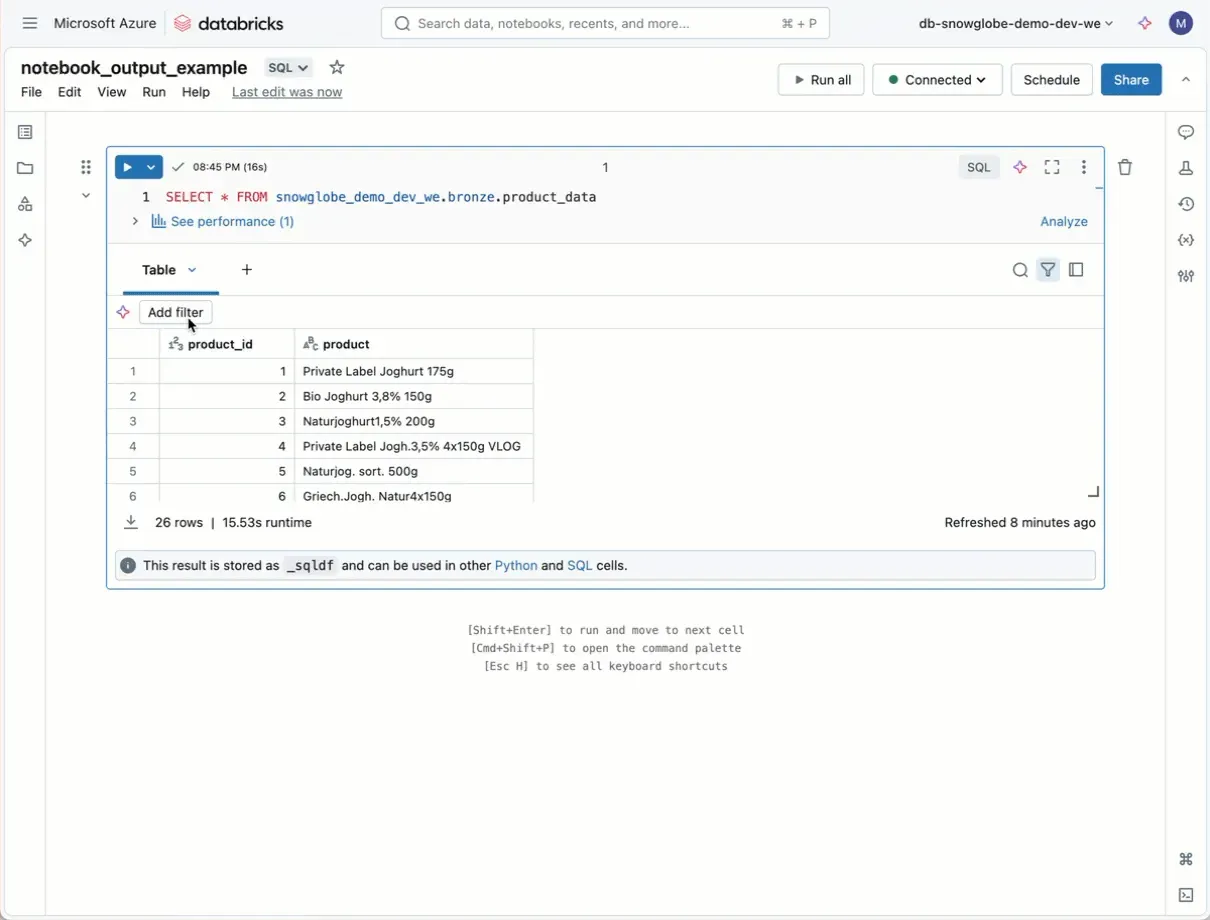Open the bottom terminal panel icon

tap(1186, 895)
